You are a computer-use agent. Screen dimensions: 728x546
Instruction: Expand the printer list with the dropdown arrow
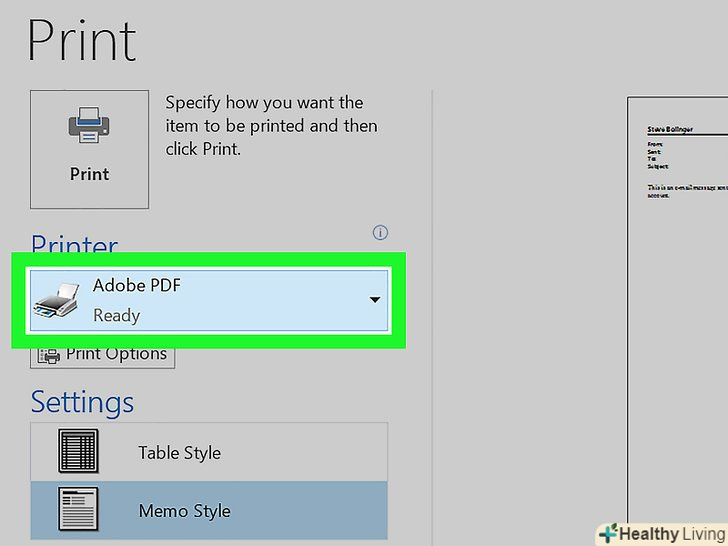pos(375,299)
